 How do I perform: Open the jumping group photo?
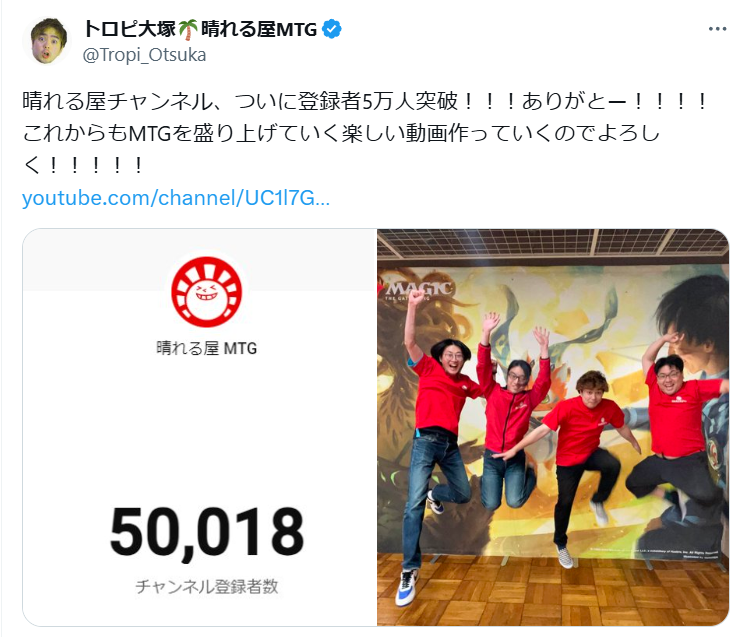point(553,427)
